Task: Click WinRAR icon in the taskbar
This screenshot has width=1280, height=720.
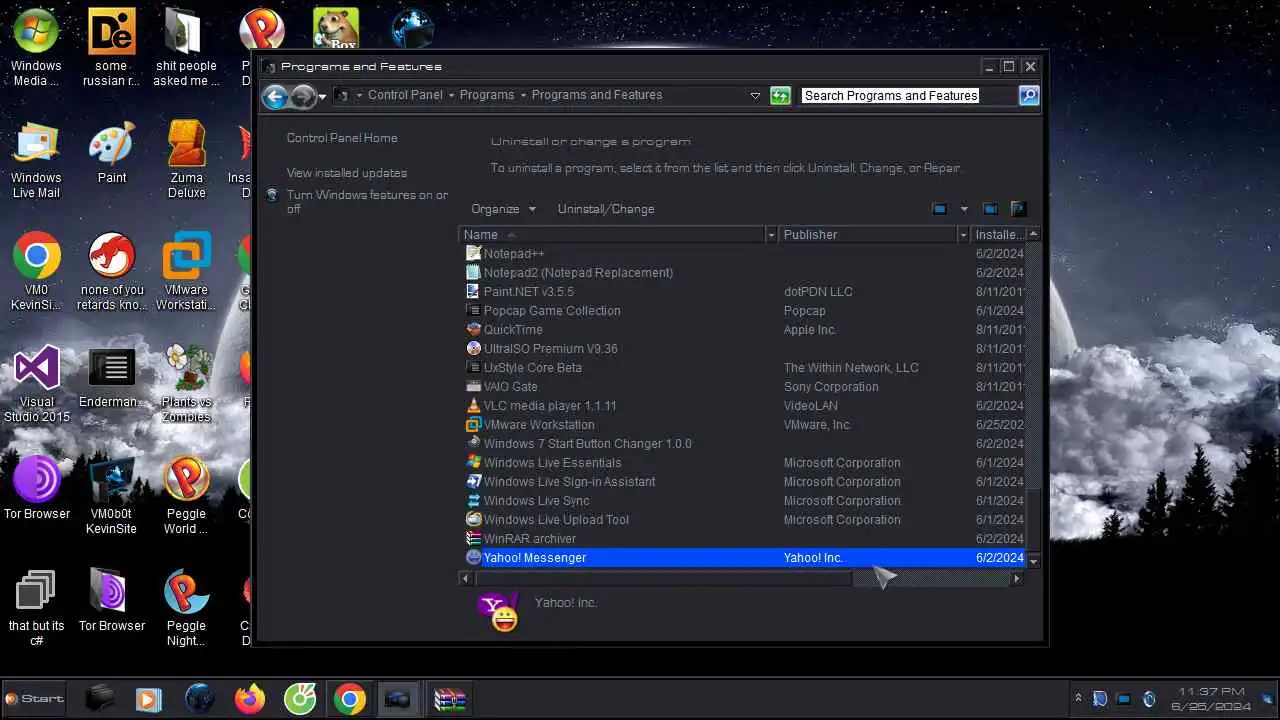Action: pyautogui.click(x=450, y=699)
